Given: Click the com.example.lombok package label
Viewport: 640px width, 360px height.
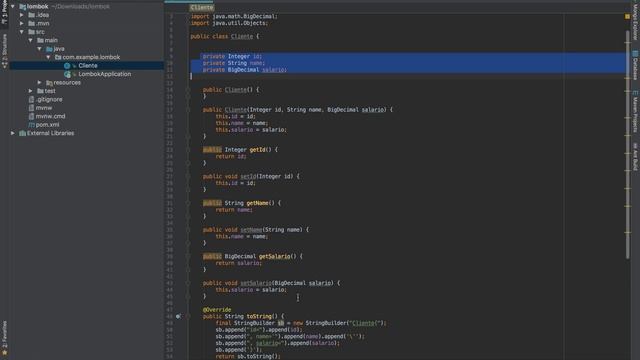Looking at the screenshot, I should 91,57.
